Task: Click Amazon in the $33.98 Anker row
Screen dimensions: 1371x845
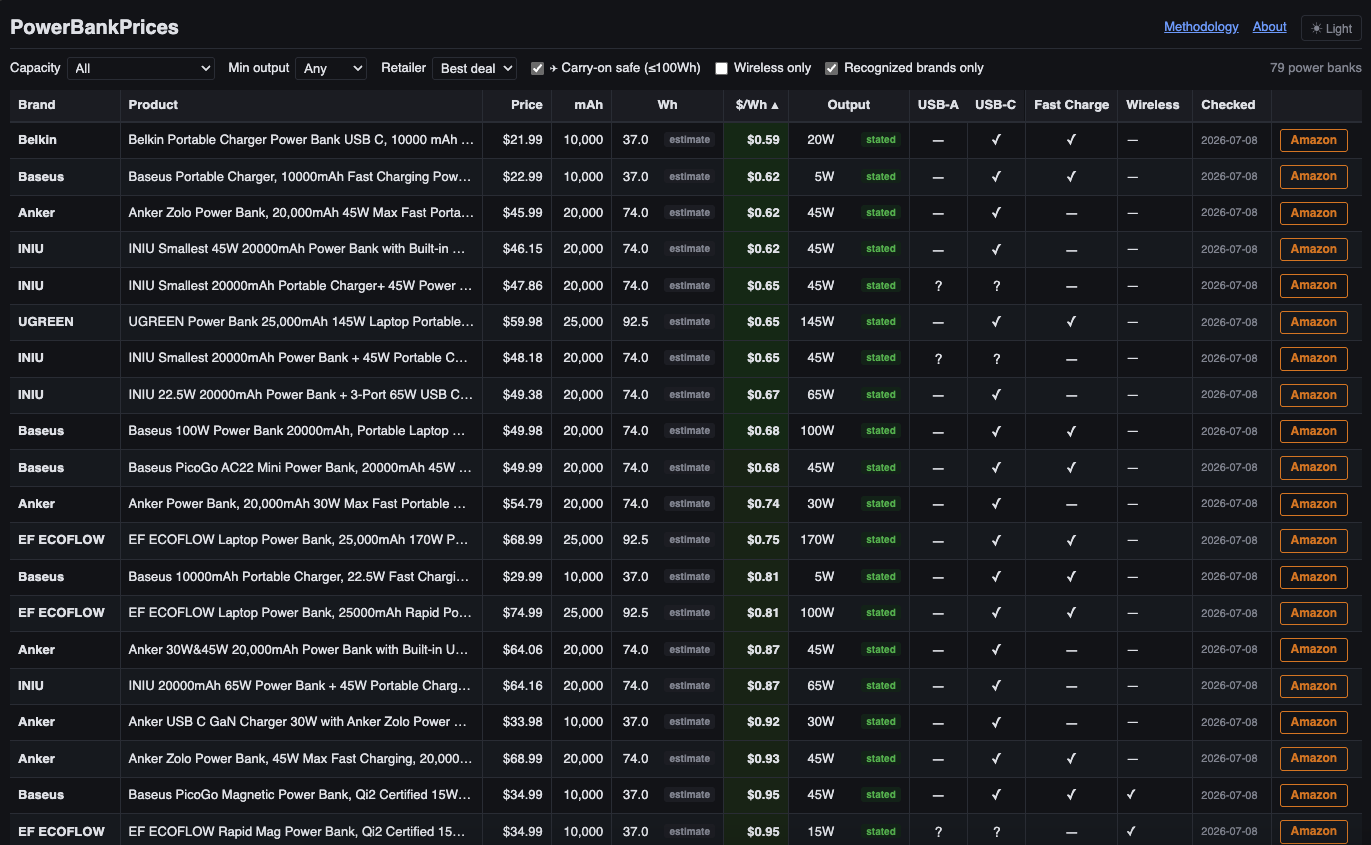Action: 1313,722
